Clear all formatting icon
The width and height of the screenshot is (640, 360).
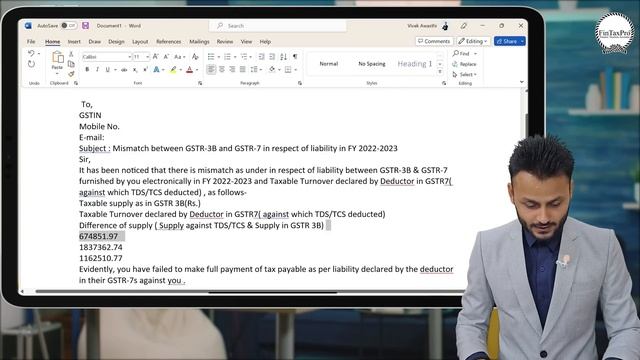(195, 57)
